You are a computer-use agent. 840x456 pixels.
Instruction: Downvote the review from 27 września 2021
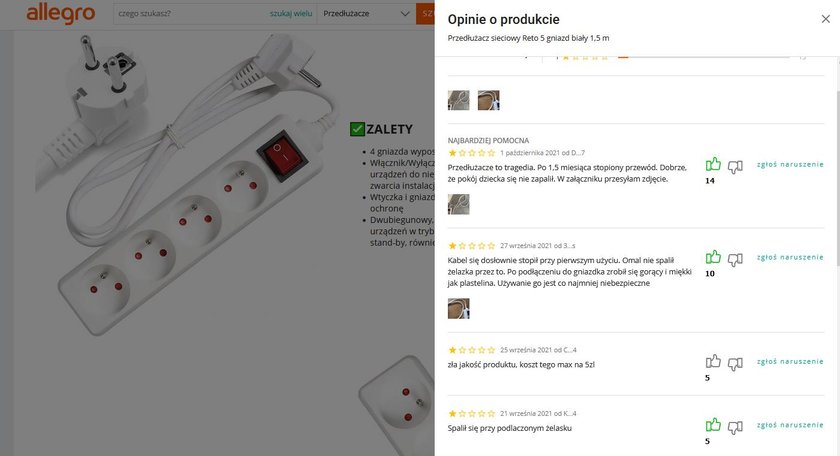[735, 259]
